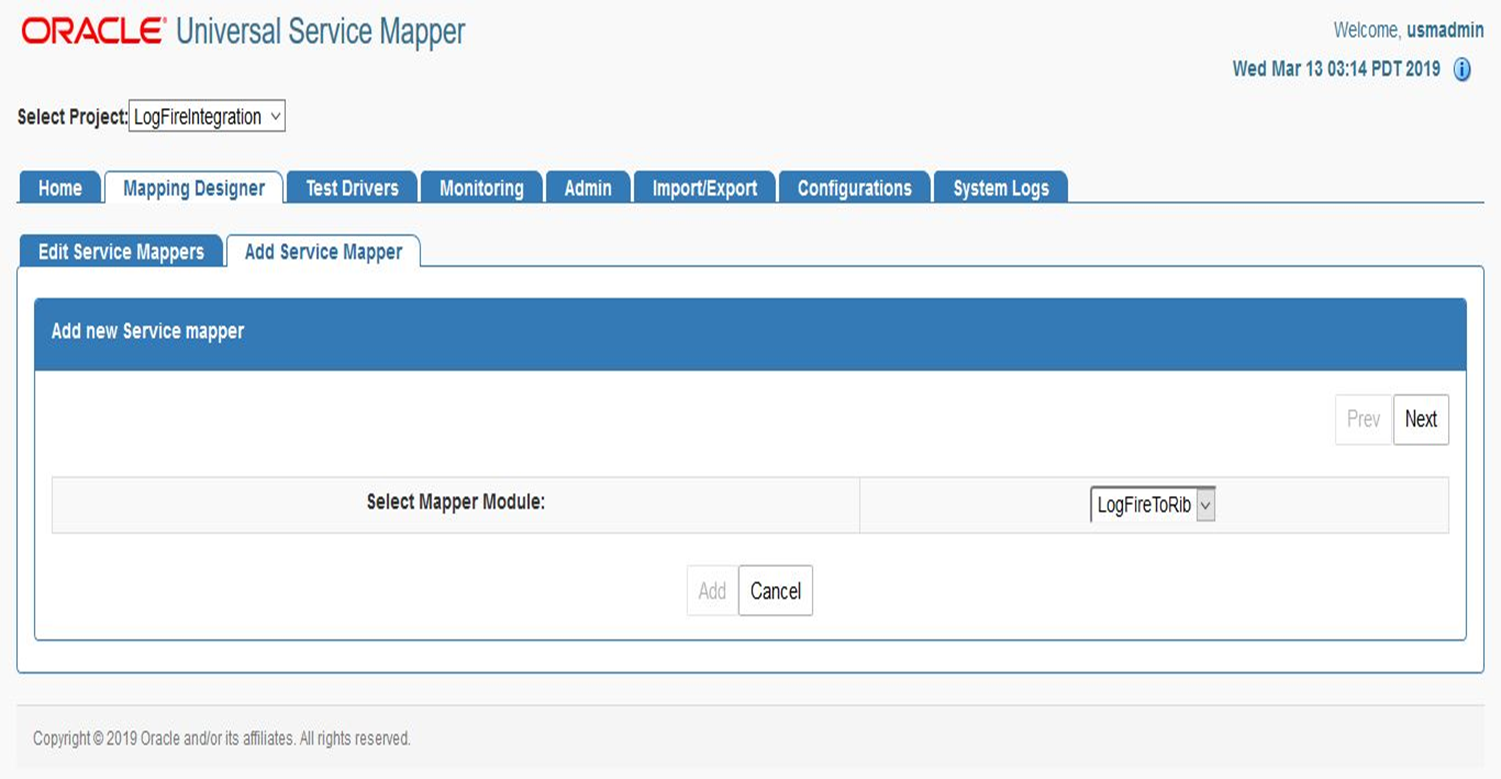The height and width of the screenshot is (779, 1501).
Task: Open the Admin tab
Action: pos(588,188)
